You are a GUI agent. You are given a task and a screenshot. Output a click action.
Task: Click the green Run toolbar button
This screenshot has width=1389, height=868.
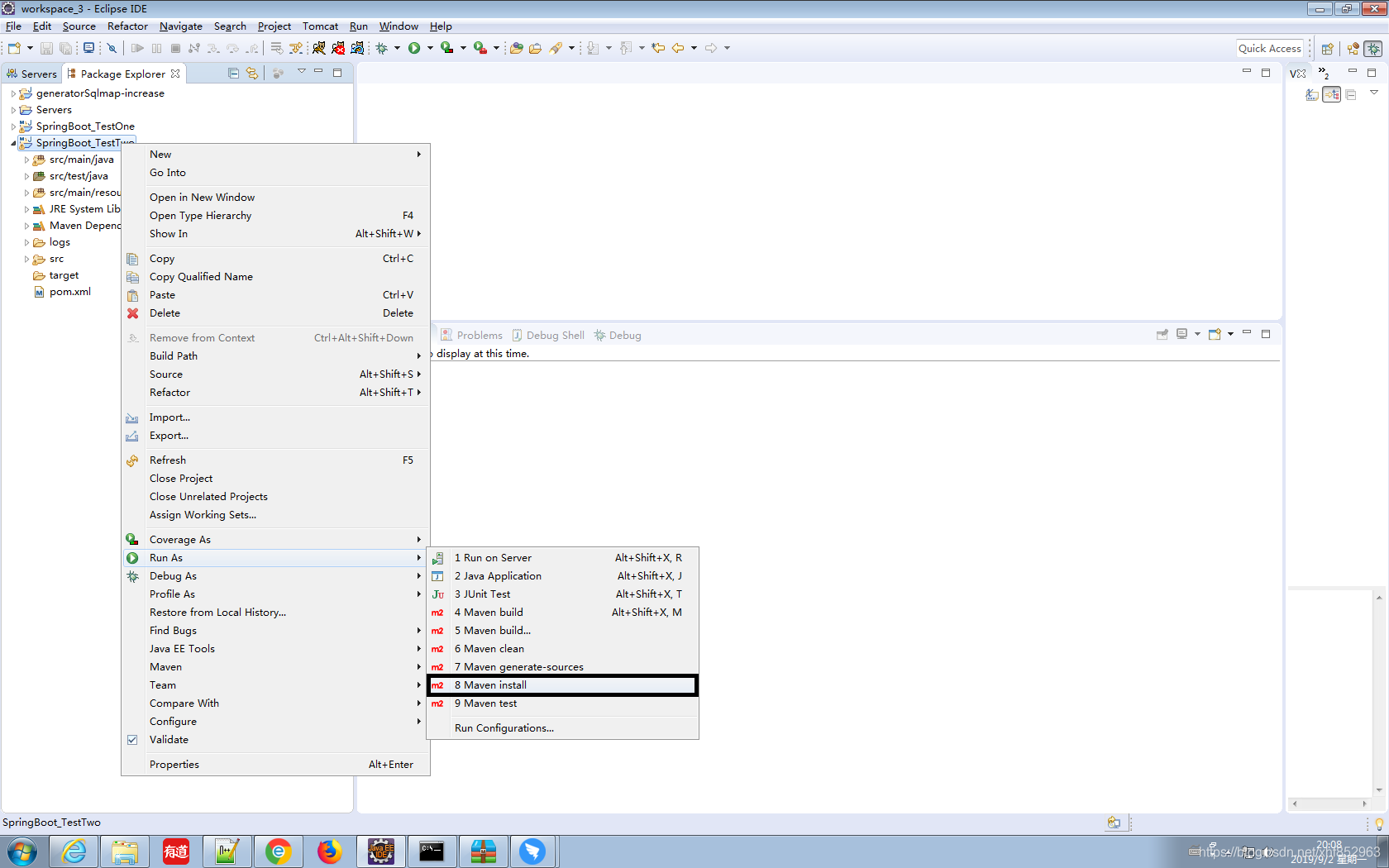tap(414, 48)
